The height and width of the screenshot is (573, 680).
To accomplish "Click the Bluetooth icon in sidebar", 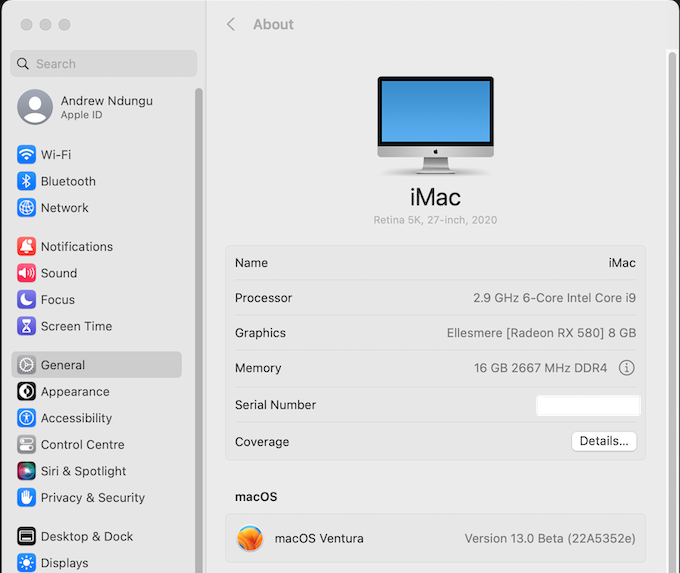I will [x=26, y=181].
